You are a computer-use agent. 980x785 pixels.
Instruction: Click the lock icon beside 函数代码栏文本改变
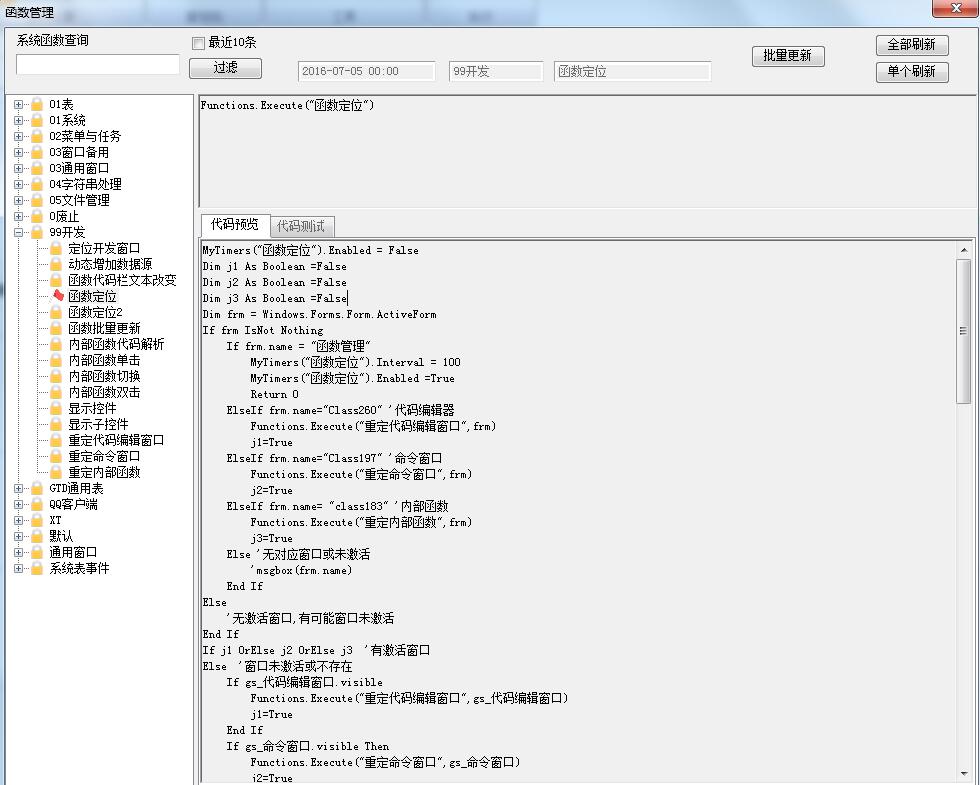57,280
